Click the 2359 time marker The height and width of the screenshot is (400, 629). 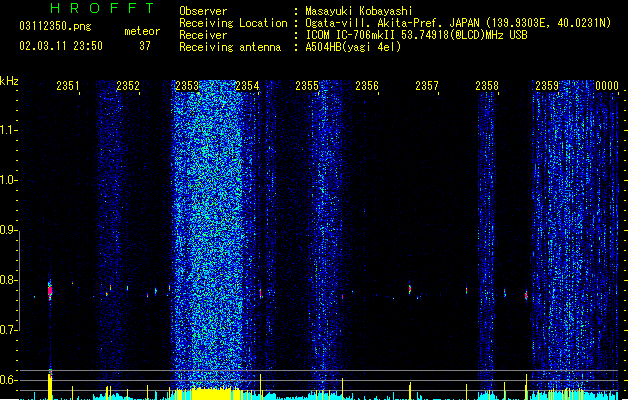(x=547, y=86)
